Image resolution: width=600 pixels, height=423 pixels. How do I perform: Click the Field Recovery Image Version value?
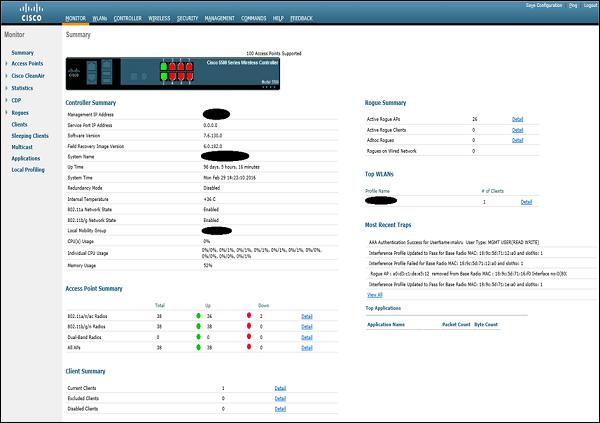(x=212, y=146)
